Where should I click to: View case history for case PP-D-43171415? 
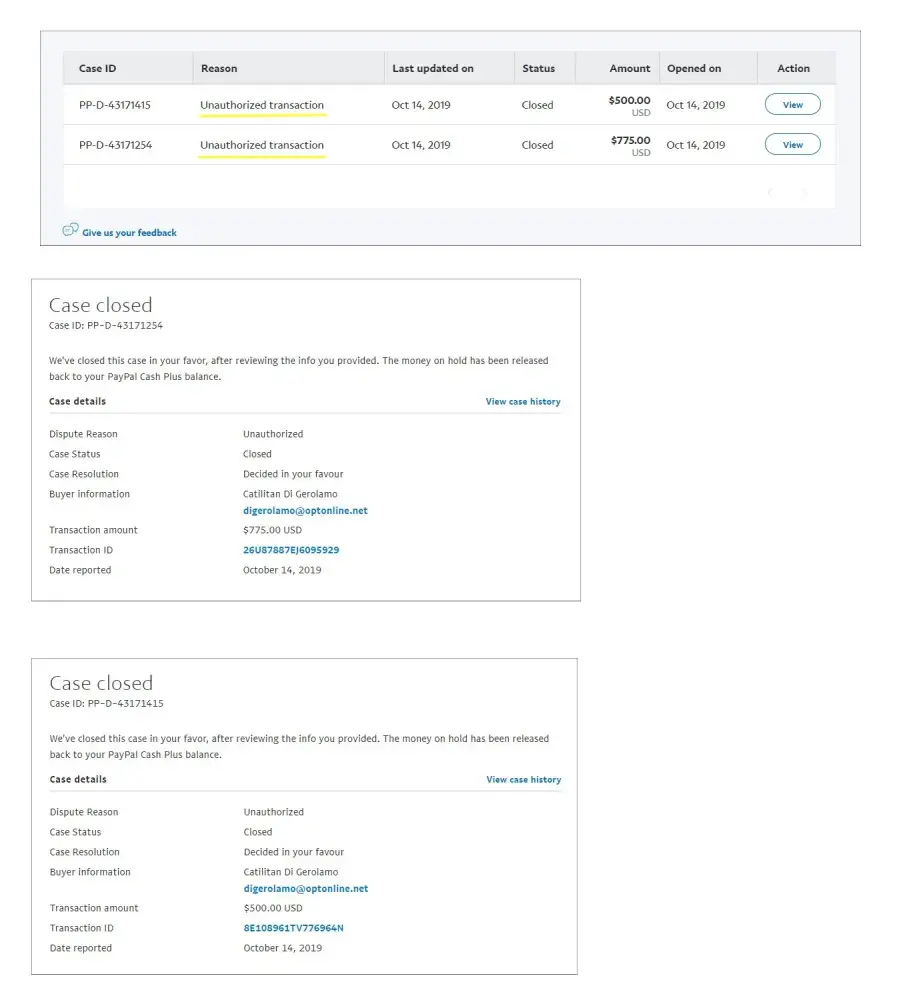click(523, 780)
